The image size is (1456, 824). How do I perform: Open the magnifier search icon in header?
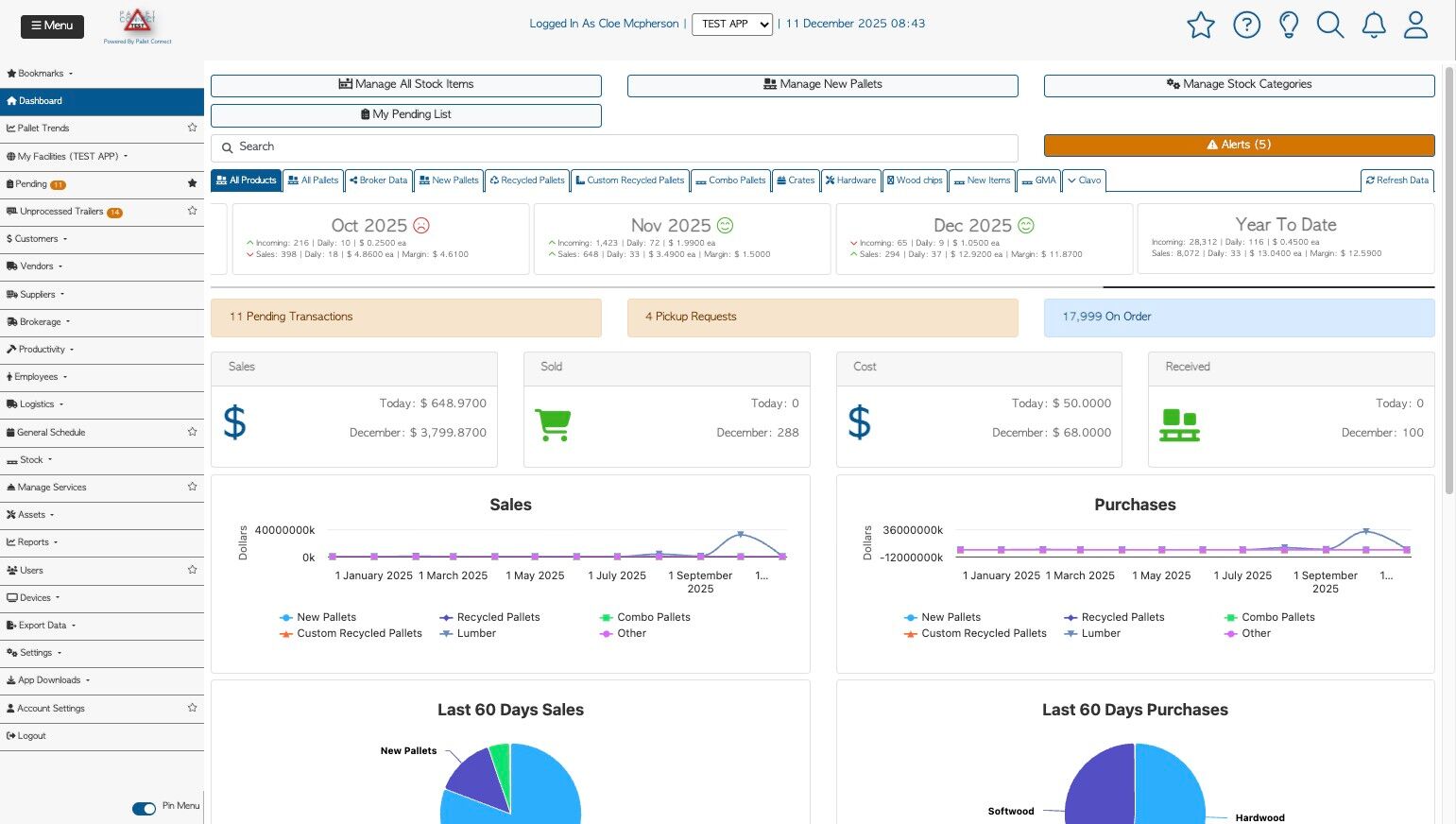click(x=1330, y=25)
